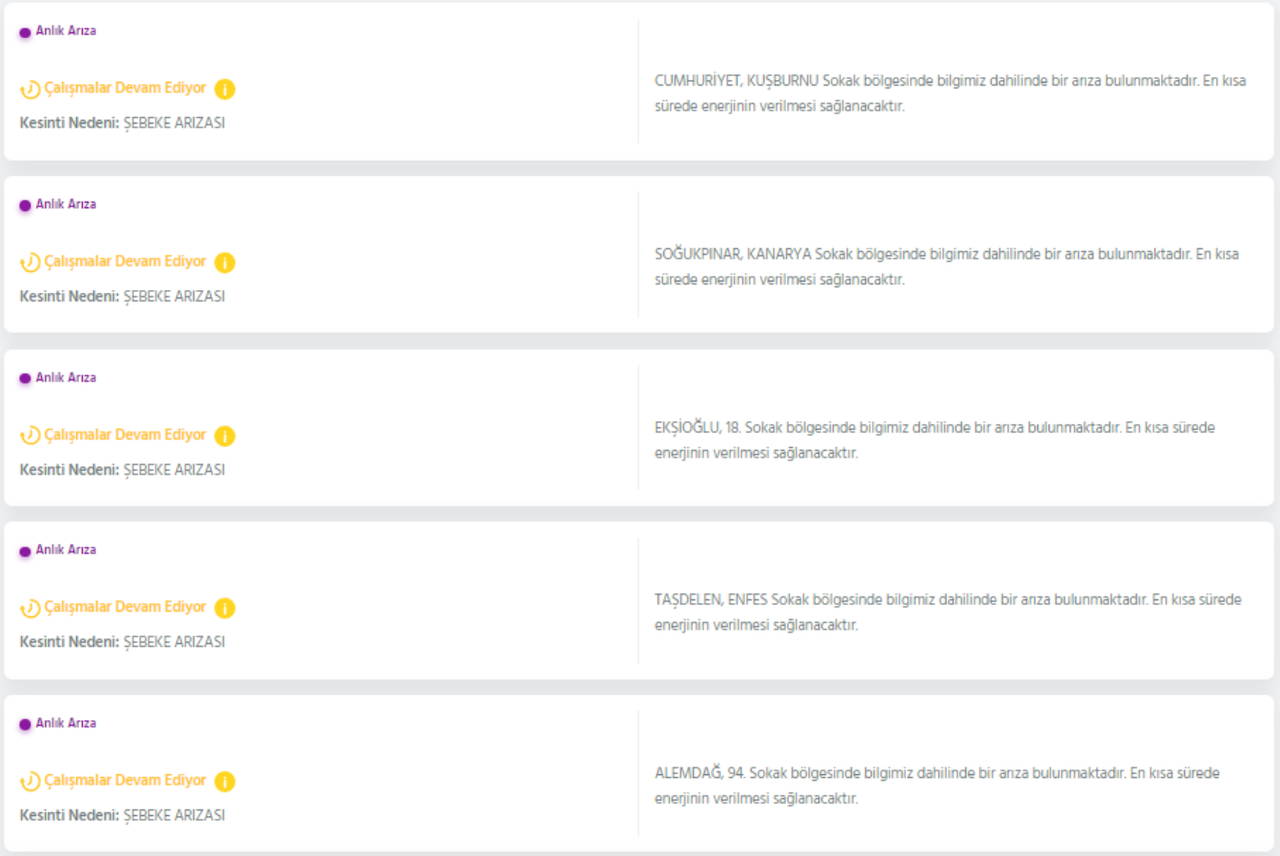Click info icon in EKŞİOĞLU outage card
Screen dimensions: 1280x856
coord(225,436)
